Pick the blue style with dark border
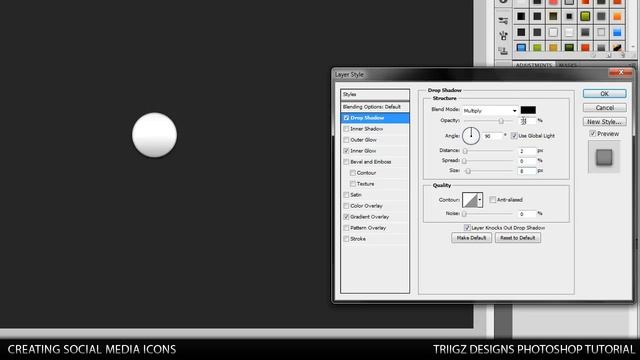The width and height of the screenshot is (640, 360). coord(521,48)
